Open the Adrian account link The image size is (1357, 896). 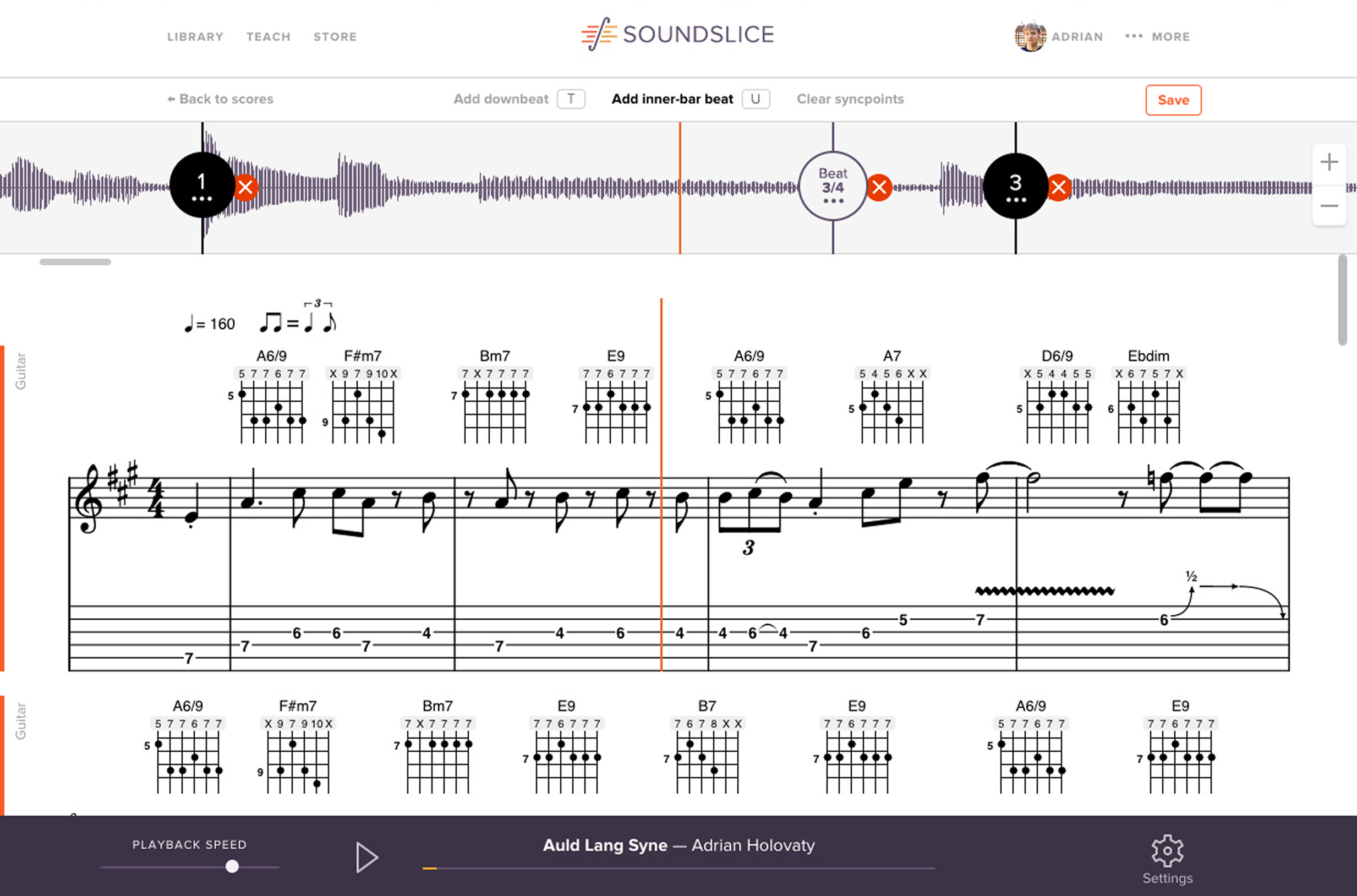pyautogui.click(x=1077, y=36)
